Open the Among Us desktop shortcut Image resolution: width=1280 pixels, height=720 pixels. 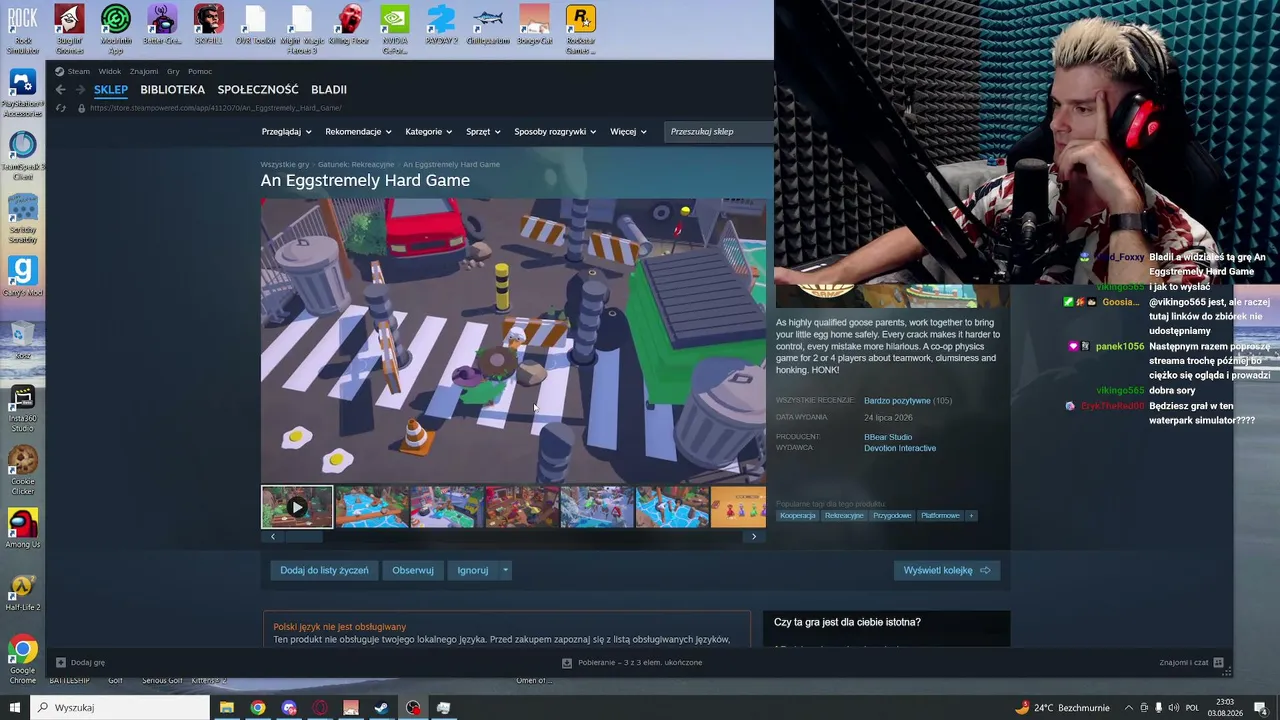coord(22,529)
